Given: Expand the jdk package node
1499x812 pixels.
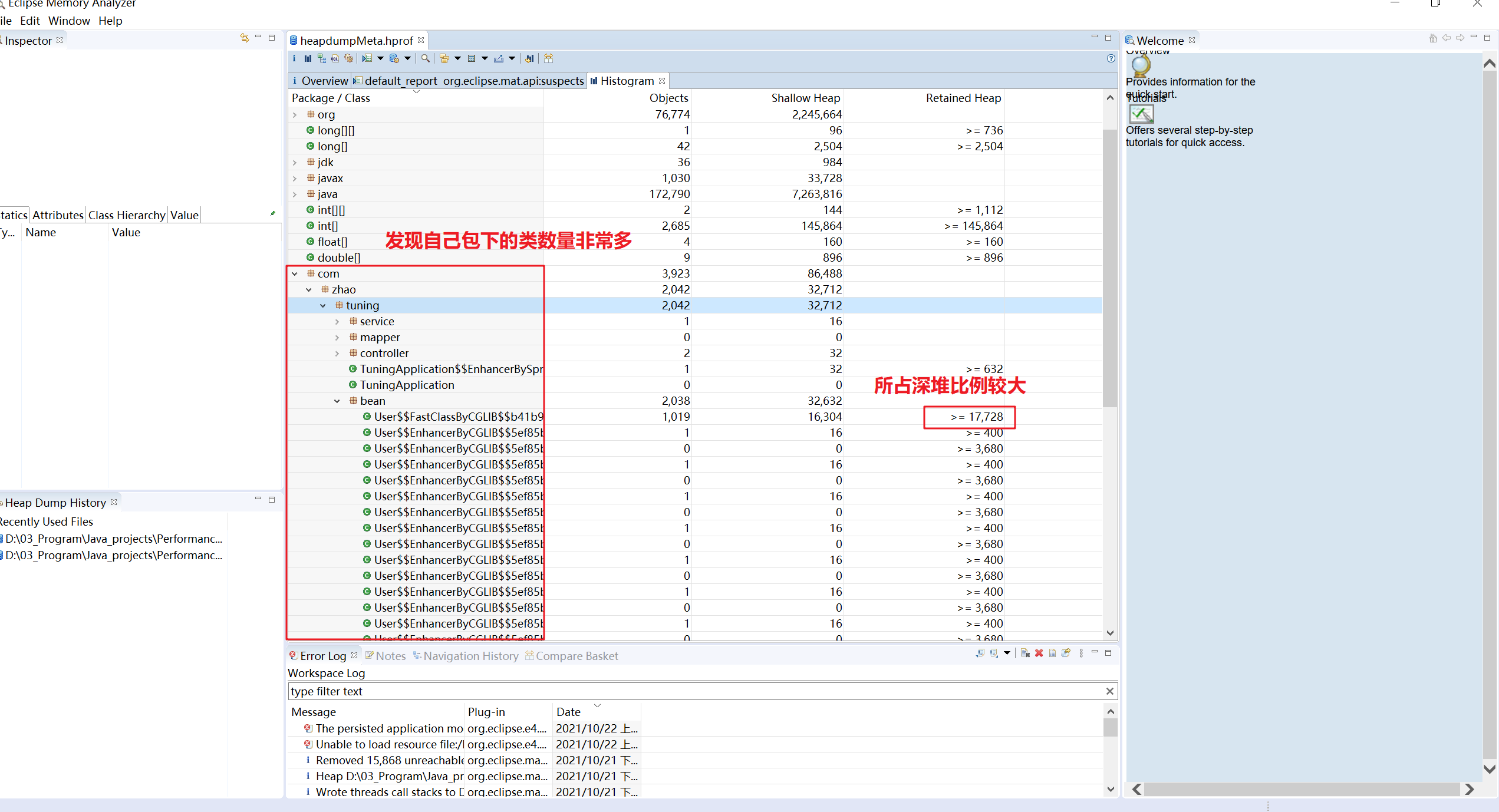Looking at the screenshot, I should 295,163.
